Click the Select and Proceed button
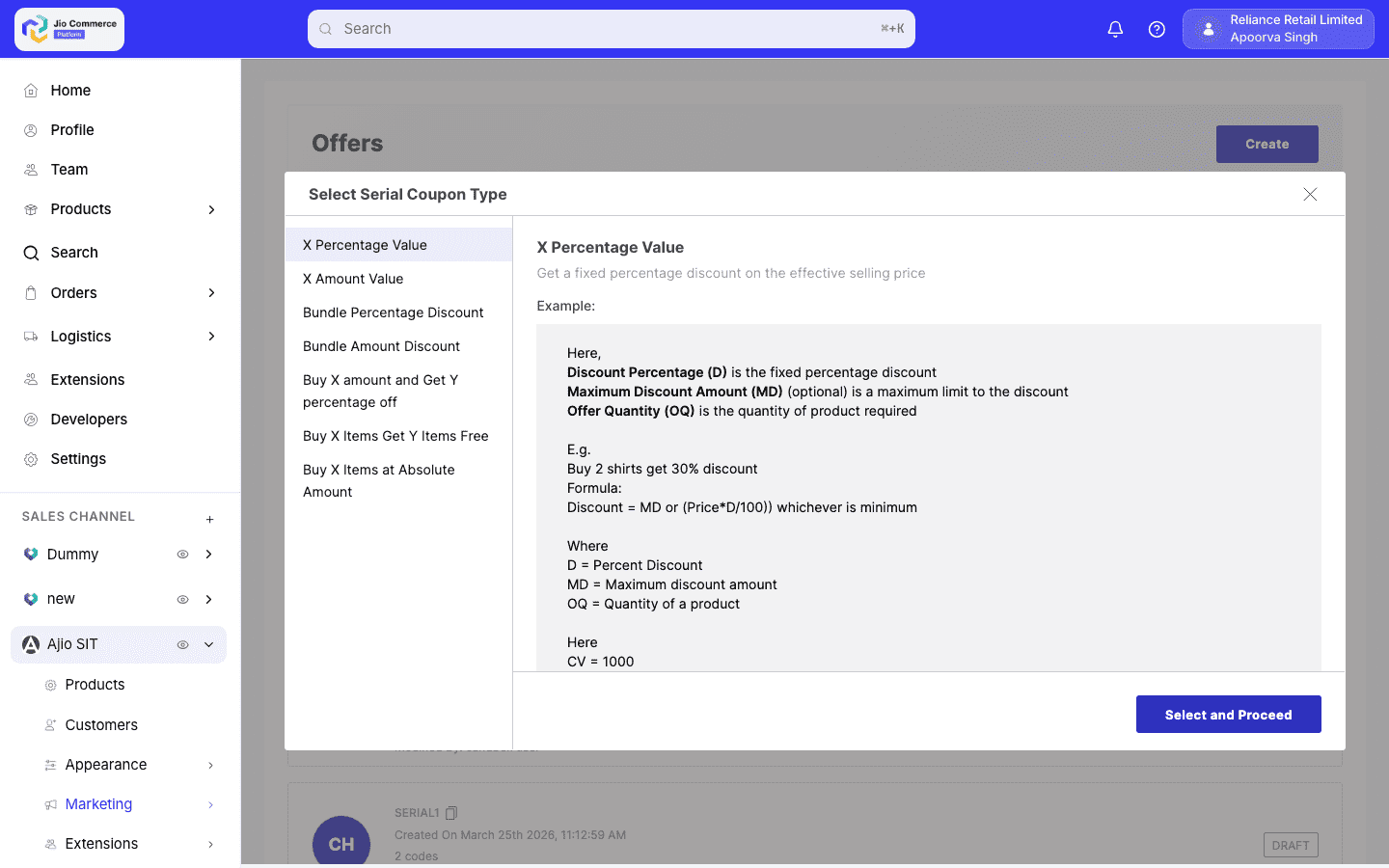The image size is (1389, 868). click(1228, 714)
